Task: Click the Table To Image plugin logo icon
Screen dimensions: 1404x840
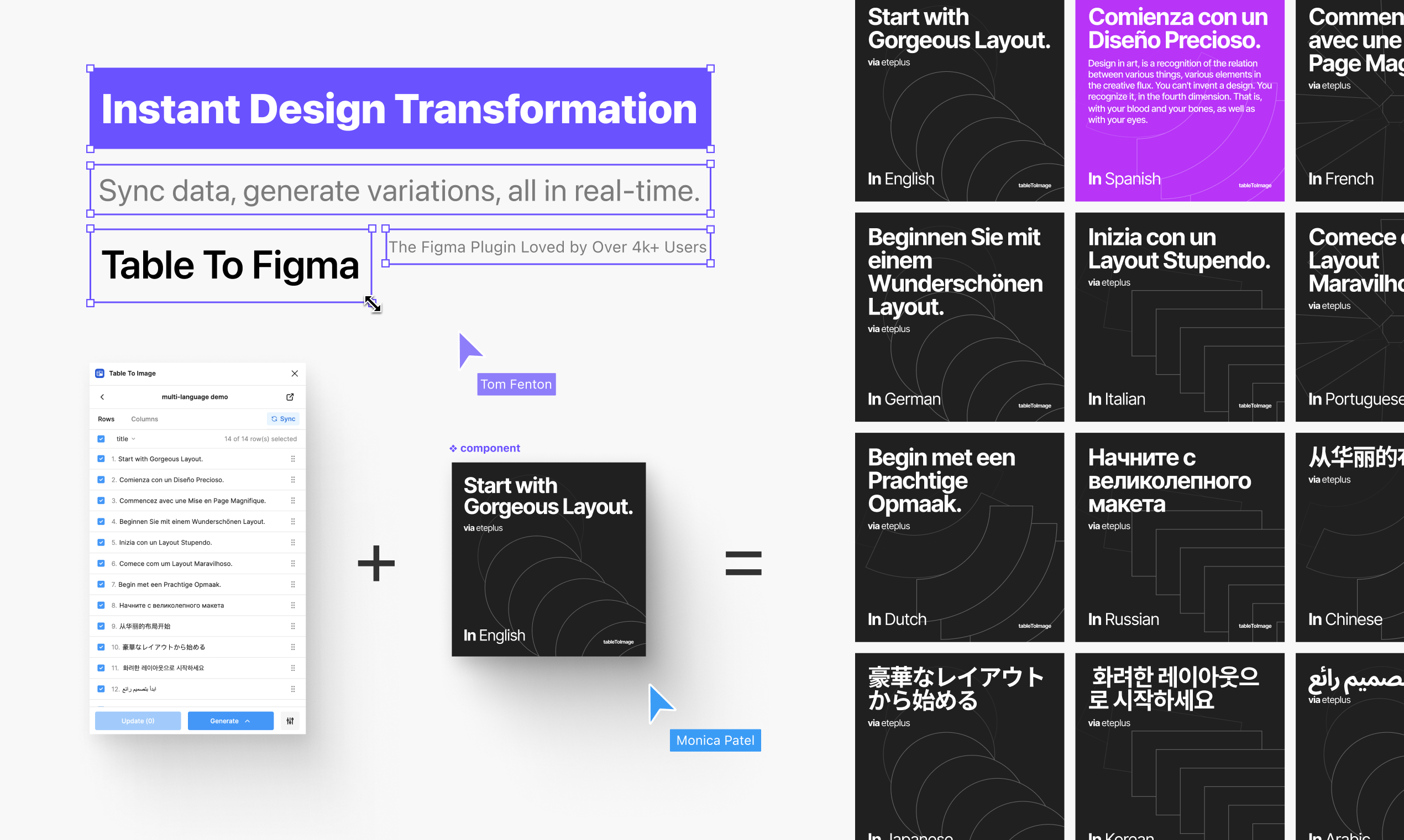Action: (99, 374)
